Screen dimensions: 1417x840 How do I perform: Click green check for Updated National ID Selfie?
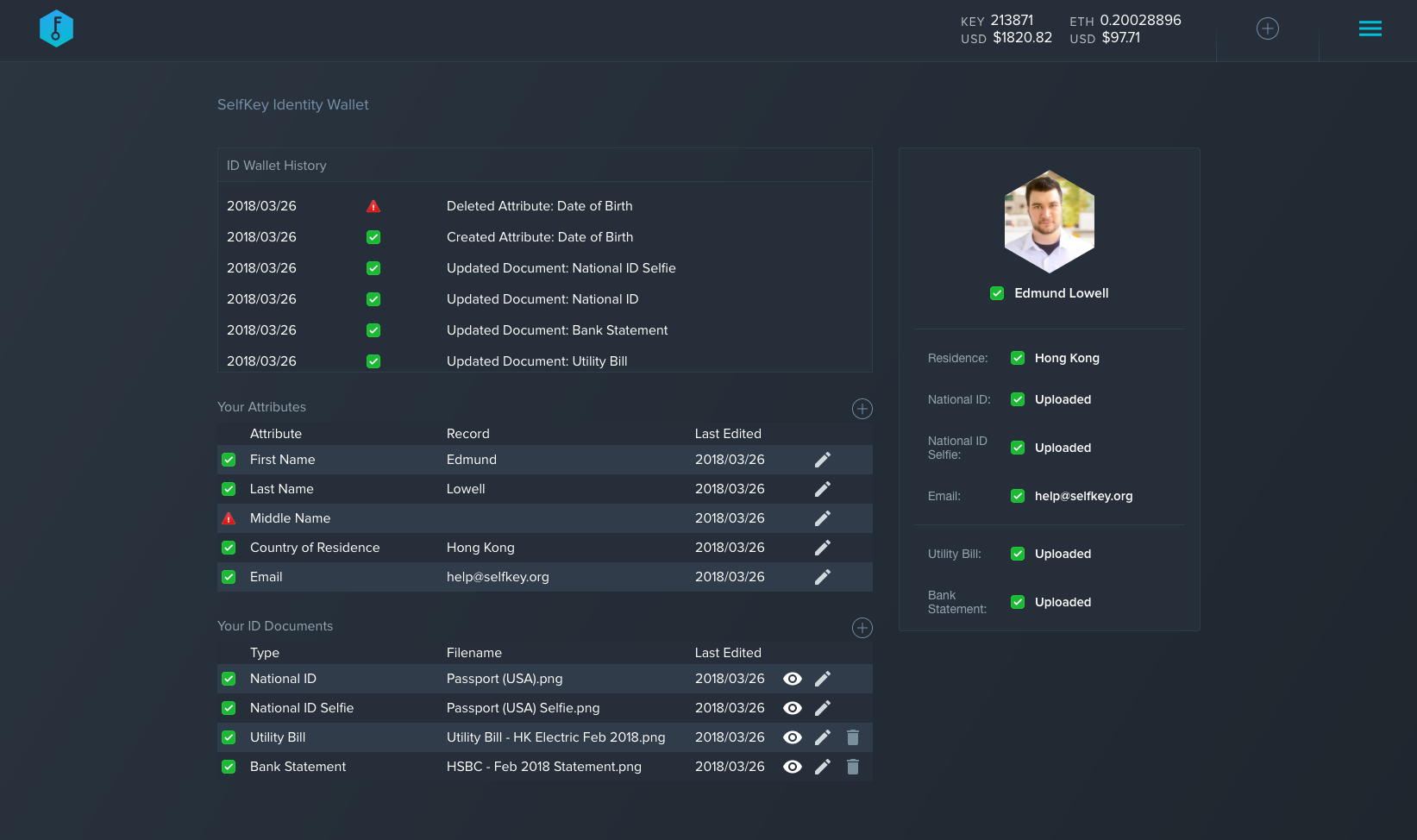pos(373,268)
